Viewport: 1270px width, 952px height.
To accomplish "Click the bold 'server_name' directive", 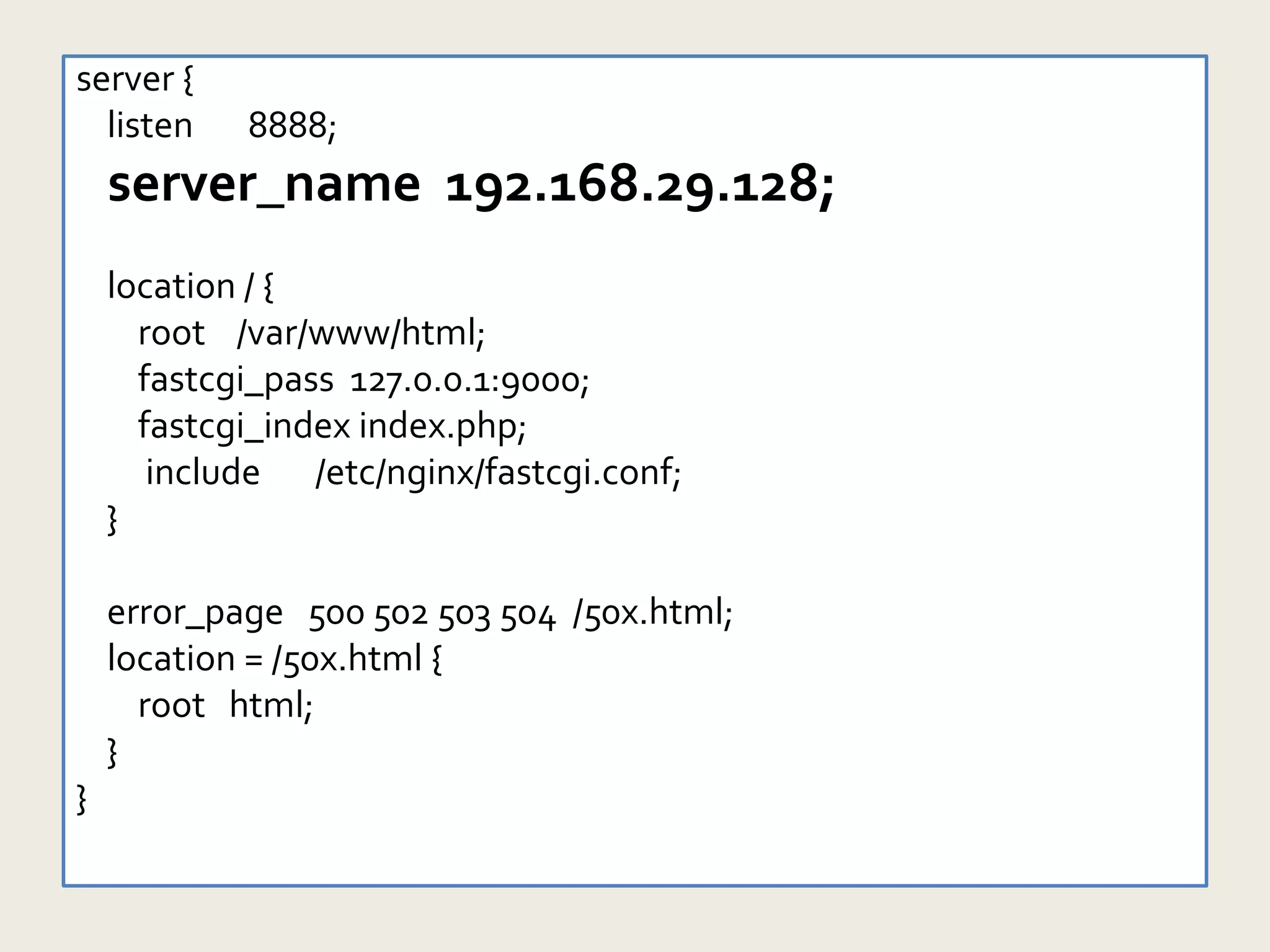I will (x=264, y=185).
